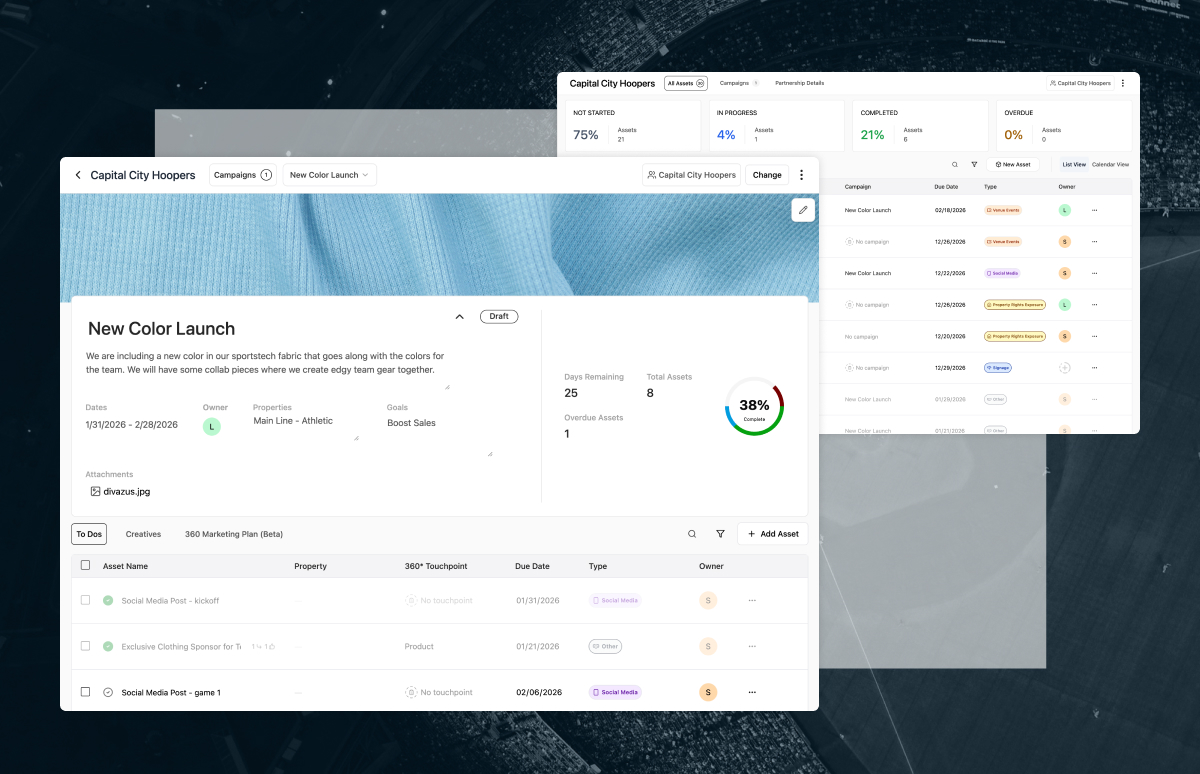
Task: Click the green completed icon for Social Media Post - kickoff
Action: [x=108, y=601]
